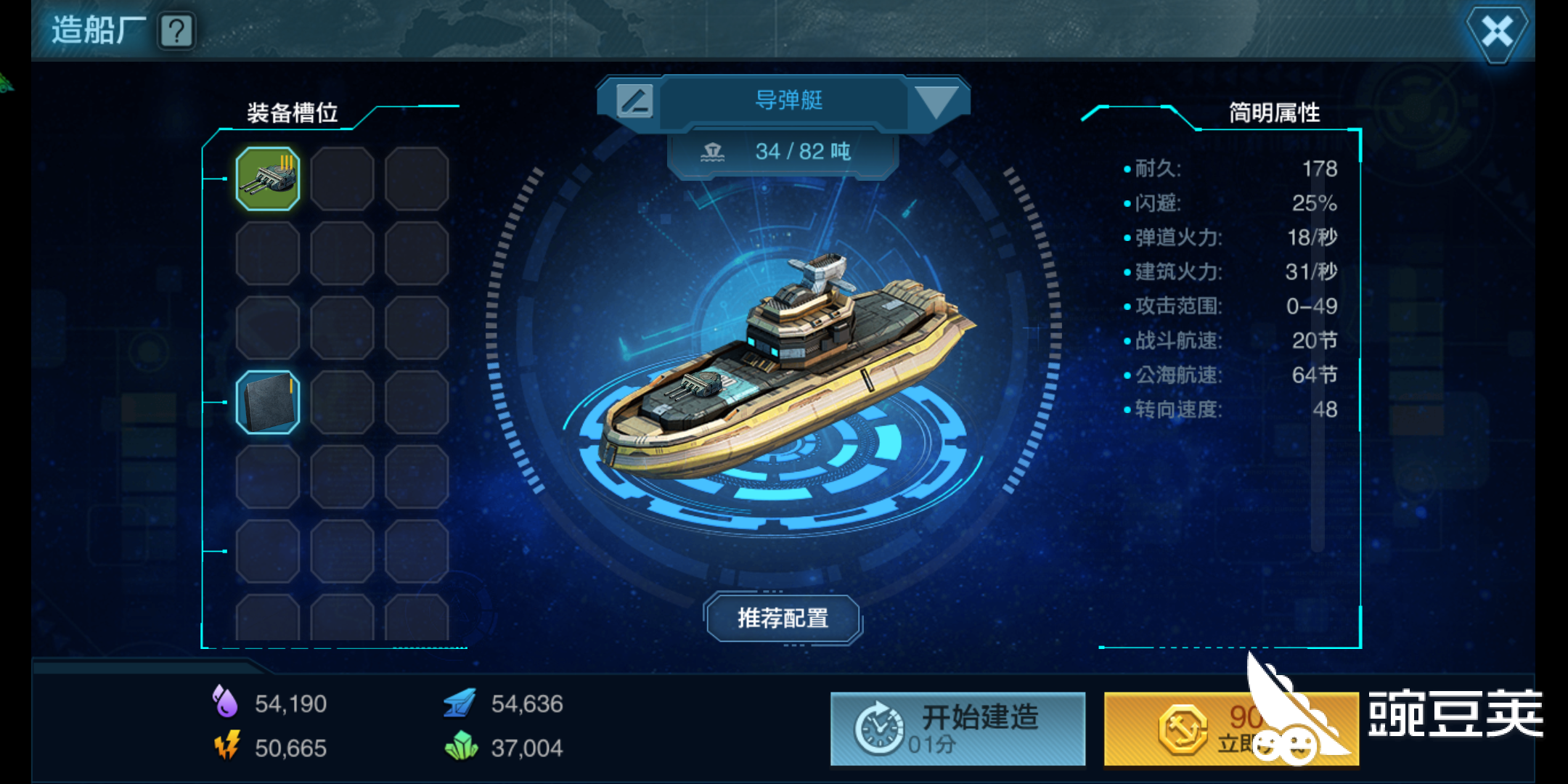Viewport: 1568px width, 784px height.
Task: Click the 推荐配置 recommended config button
Action: tap(783, 618)
